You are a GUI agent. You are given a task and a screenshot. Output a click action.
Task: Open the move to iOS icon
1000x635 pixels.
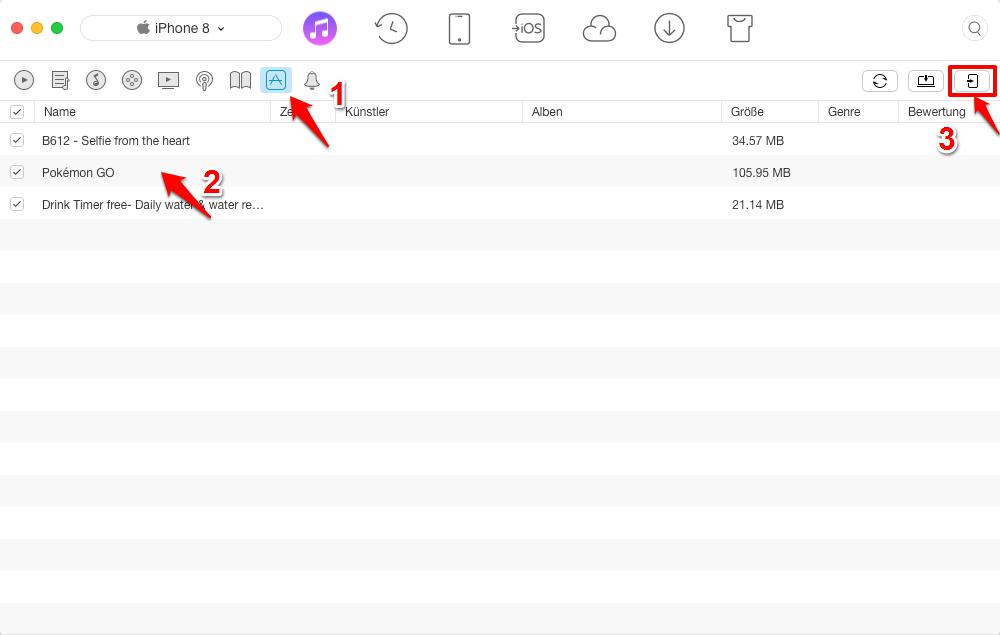[x=528, y=28]
